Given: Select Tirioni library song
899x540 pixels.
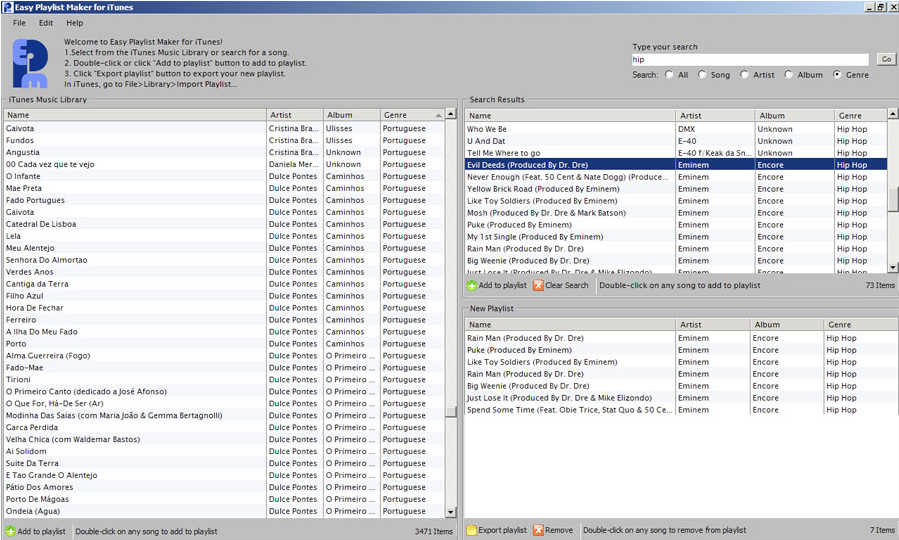Looking at the screenshot, I should click(x=224, y=379).
